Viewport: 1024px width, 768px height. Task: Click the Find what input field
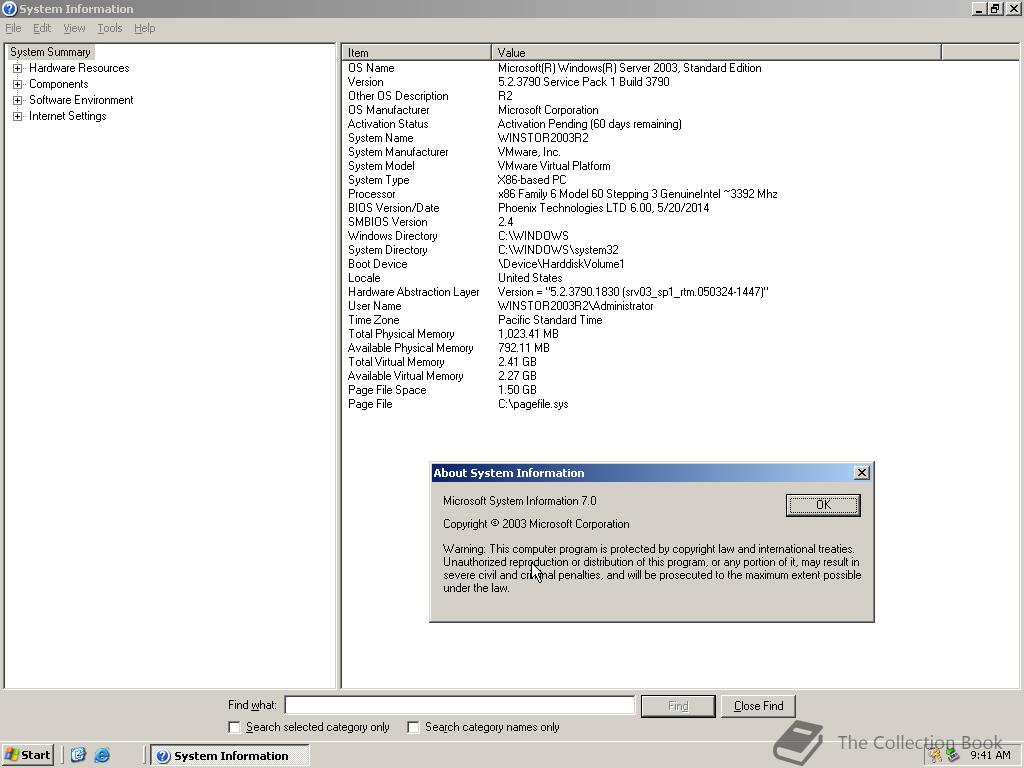coord(460,705)
